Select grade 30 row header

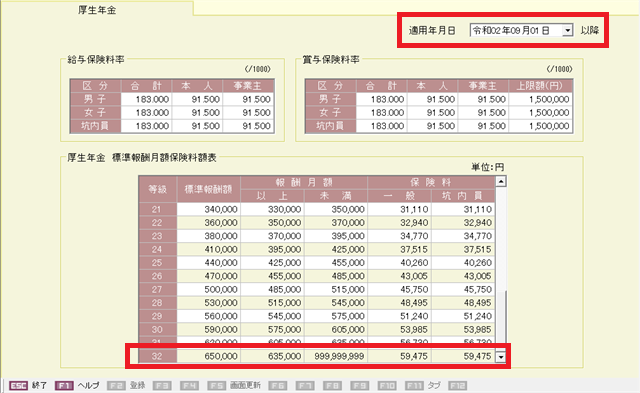coord(158,330)
